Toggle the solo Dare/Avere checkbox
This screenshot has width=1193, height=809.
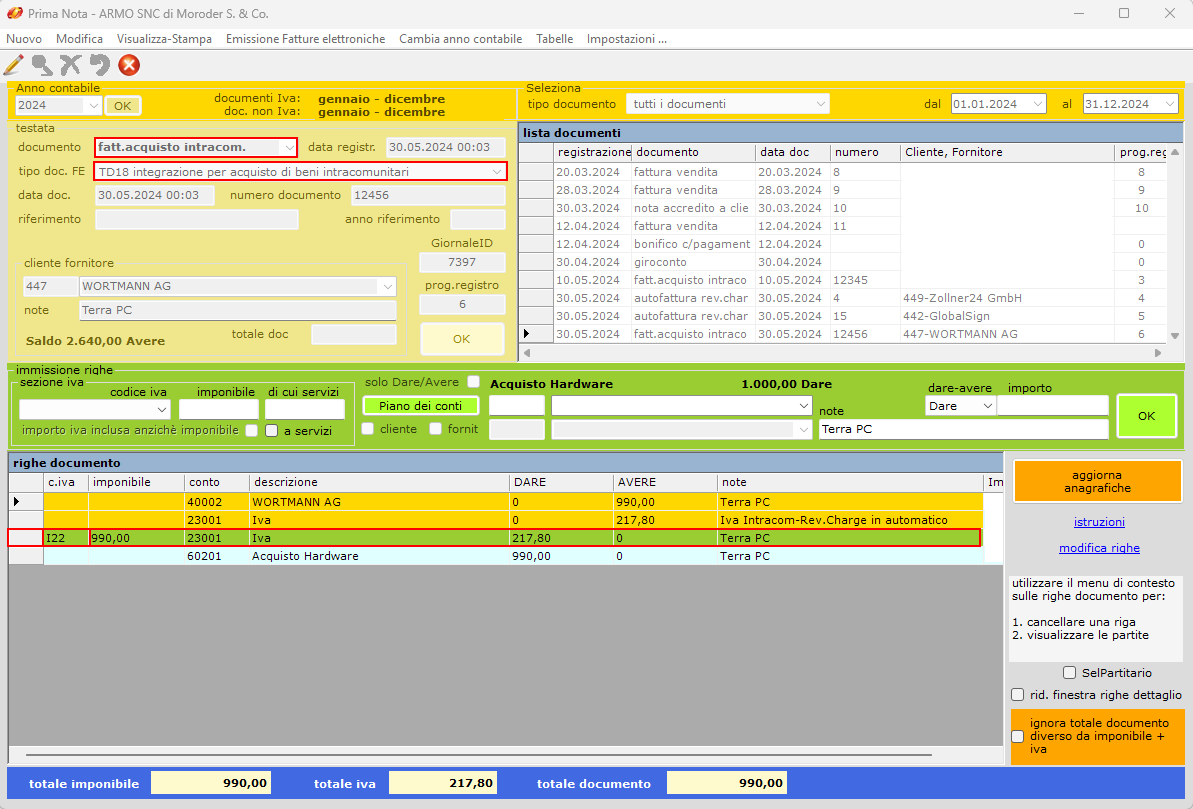(x=474, y=382)
